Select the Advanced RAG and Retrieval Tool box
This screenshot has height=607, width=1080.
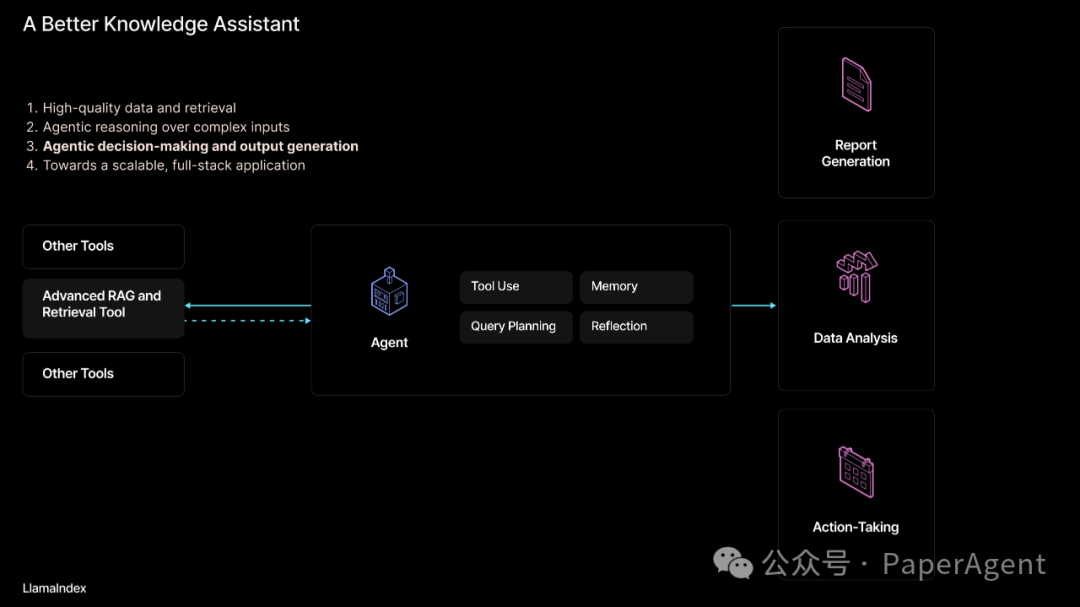point(103,305)
